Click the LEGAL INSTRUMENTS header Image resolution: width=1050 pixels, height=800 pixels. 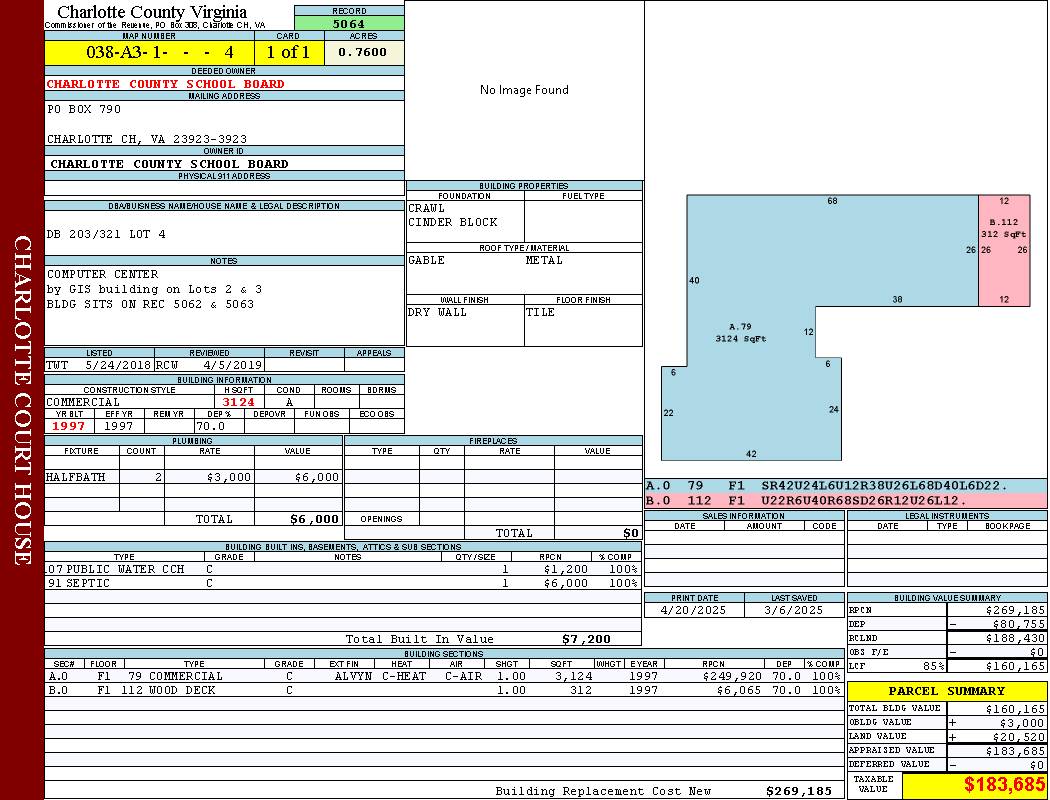[x=947, y=515]
